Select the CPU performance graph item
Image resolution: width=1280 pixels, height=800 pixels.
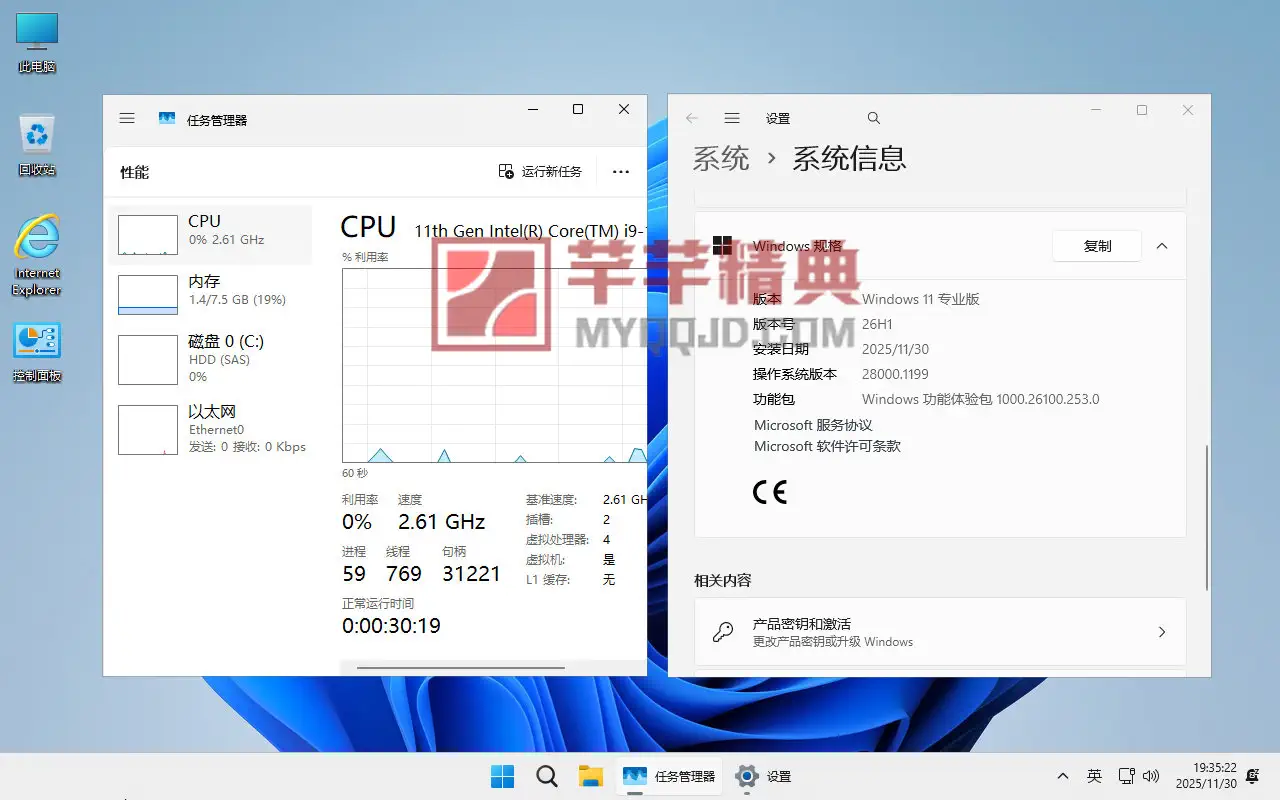(210, 234)
